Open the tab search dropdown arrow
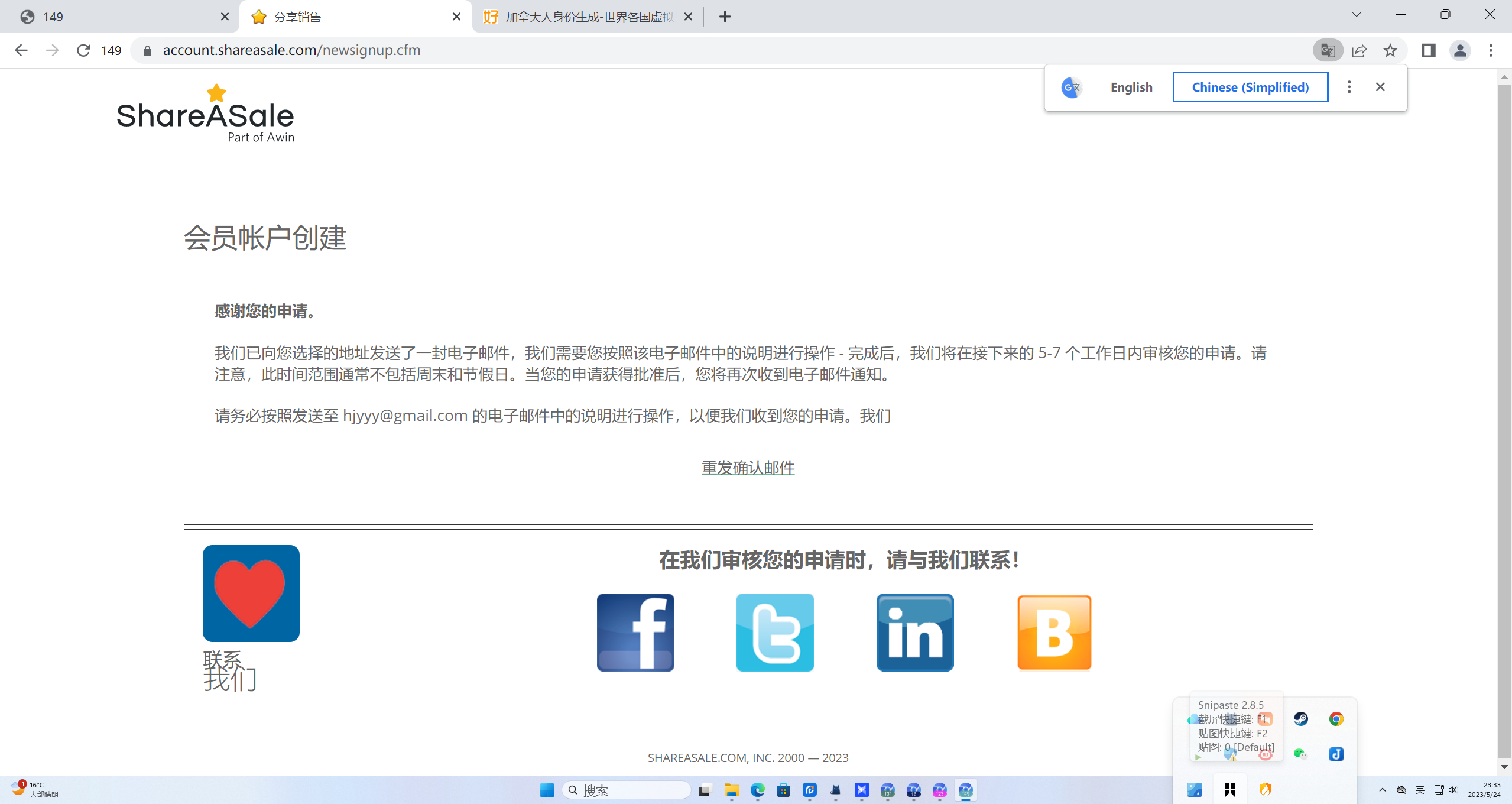This screenshot has width=1512, height=804. [x=1355, y=14]
